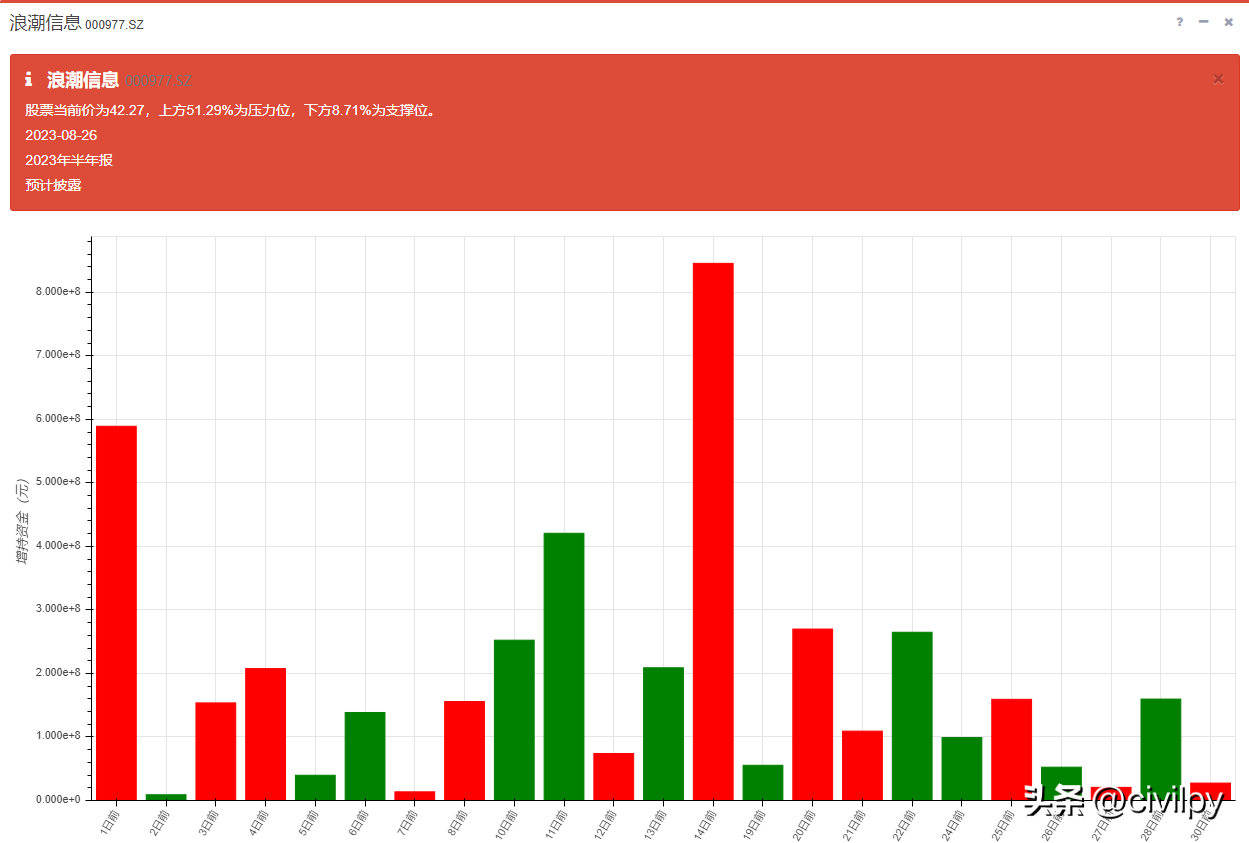Select the red bar above 8日前

point(465,750)
